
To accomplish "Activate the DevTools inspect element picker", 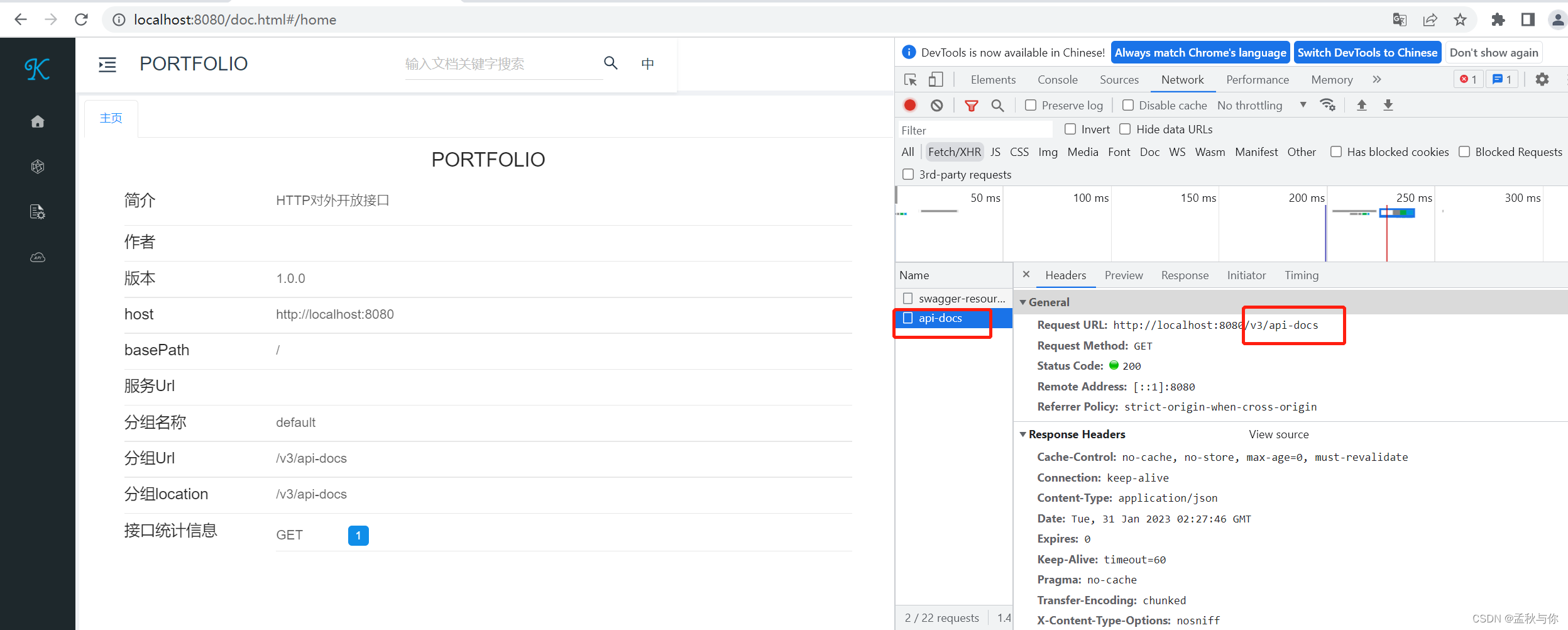I will click(911, 80).
